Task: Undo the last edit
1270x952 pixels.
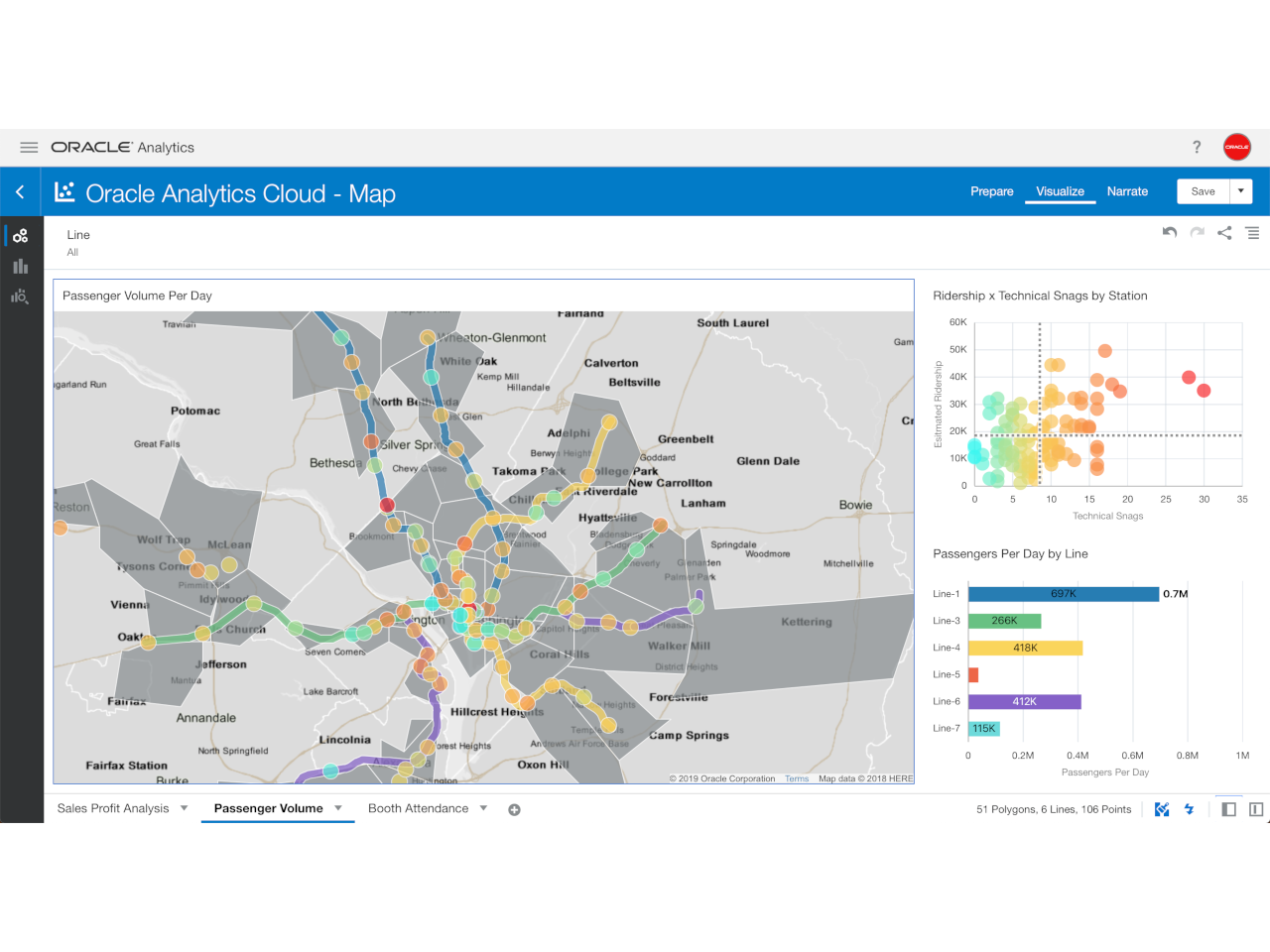Action: [x=1170, y=233]
